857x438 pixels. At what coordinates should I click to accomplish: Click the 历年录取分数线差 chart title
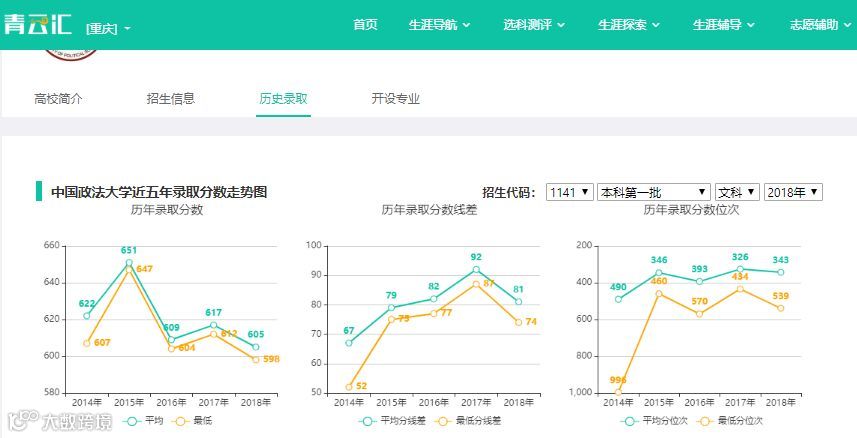(429, 210)
